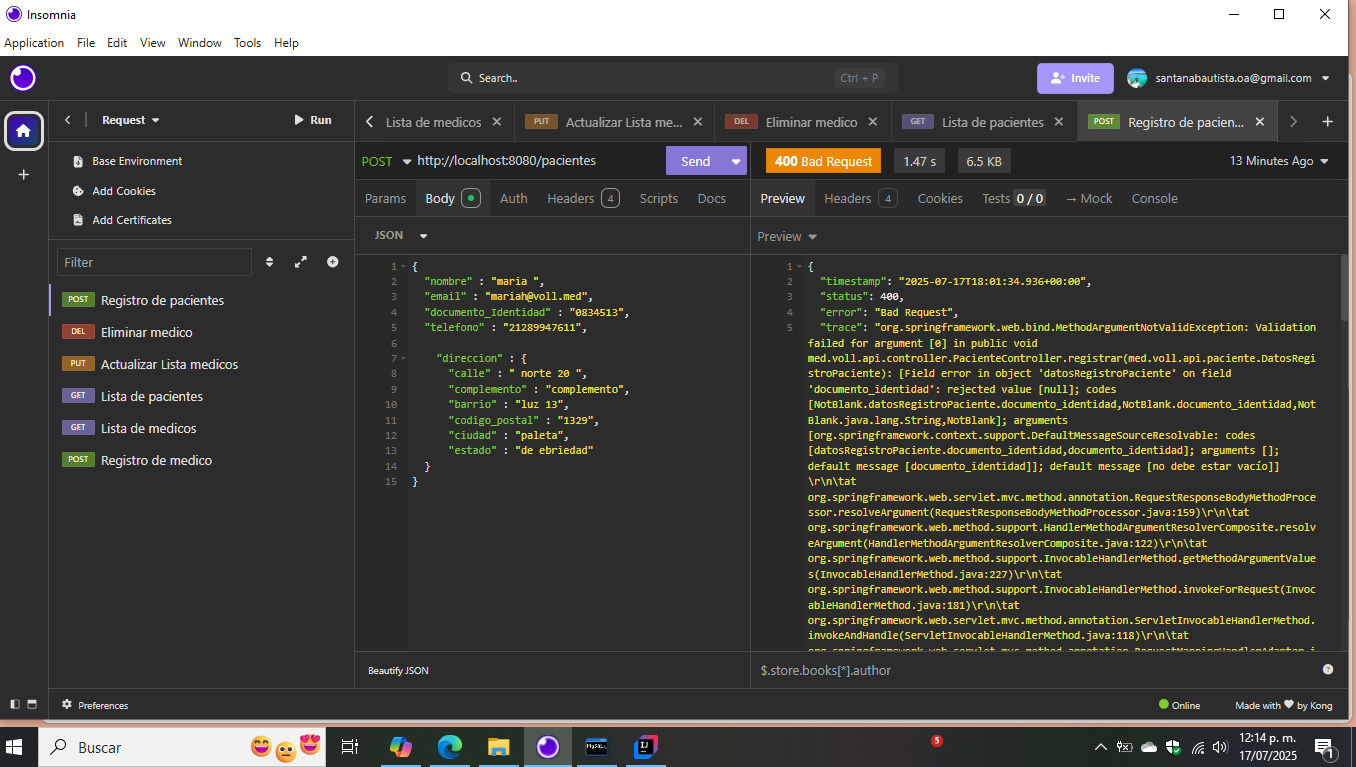Click the Insomnia logo in the header
The width and height of the screenshot is (1356, 767).
pyautogui.click(x=23, y=78)
